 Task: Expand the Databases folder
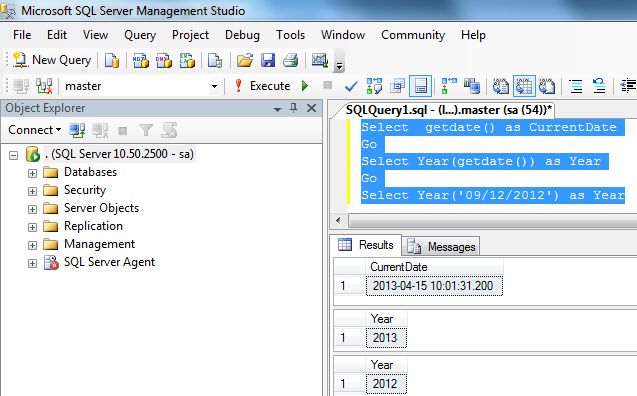(x=32, y=173)
